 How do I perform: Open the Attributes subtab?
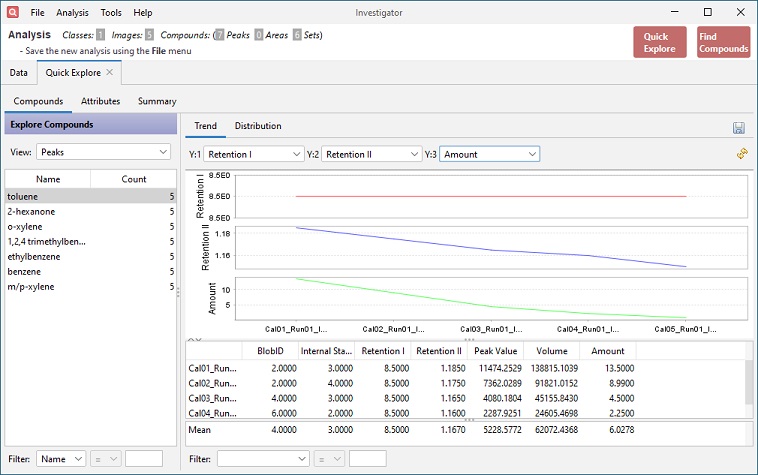(x=100, y=101)
